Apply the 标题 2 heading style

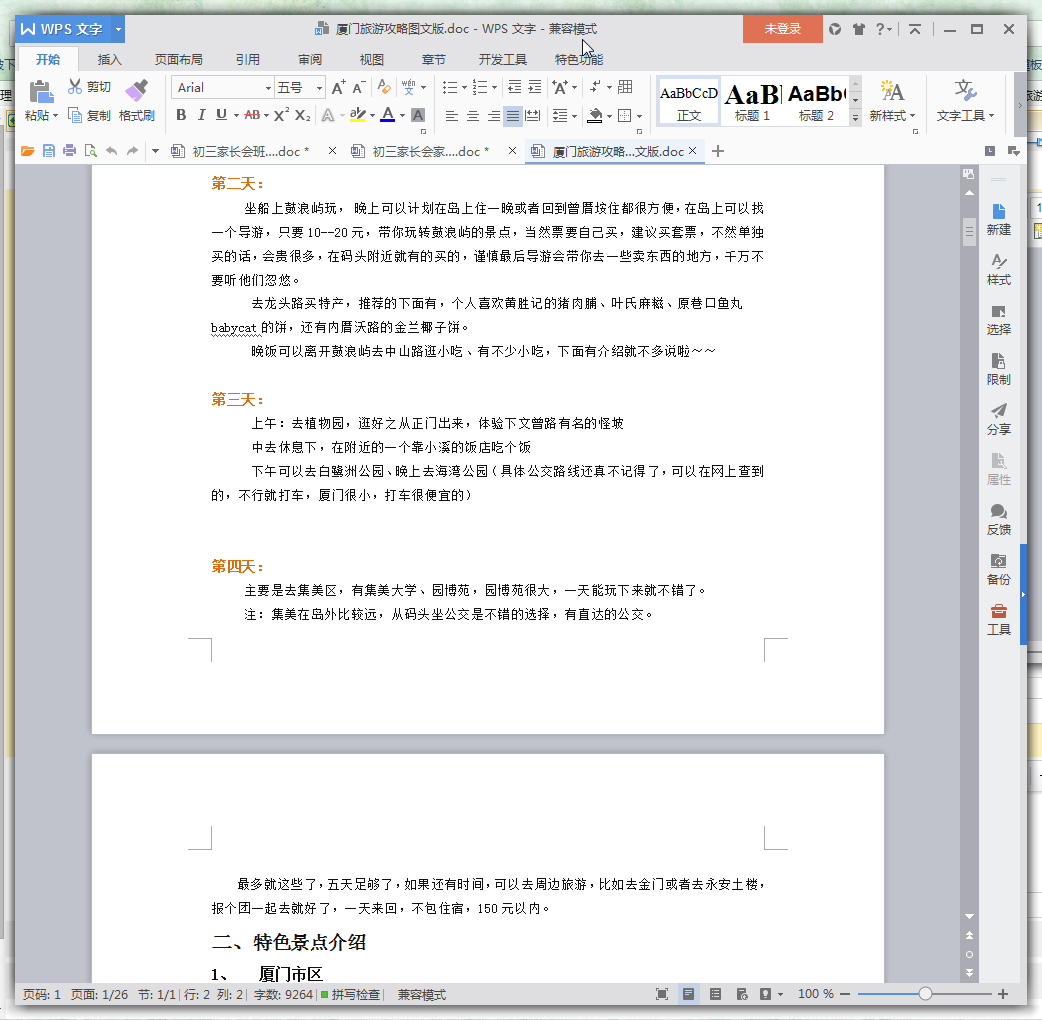click(816, 101)
